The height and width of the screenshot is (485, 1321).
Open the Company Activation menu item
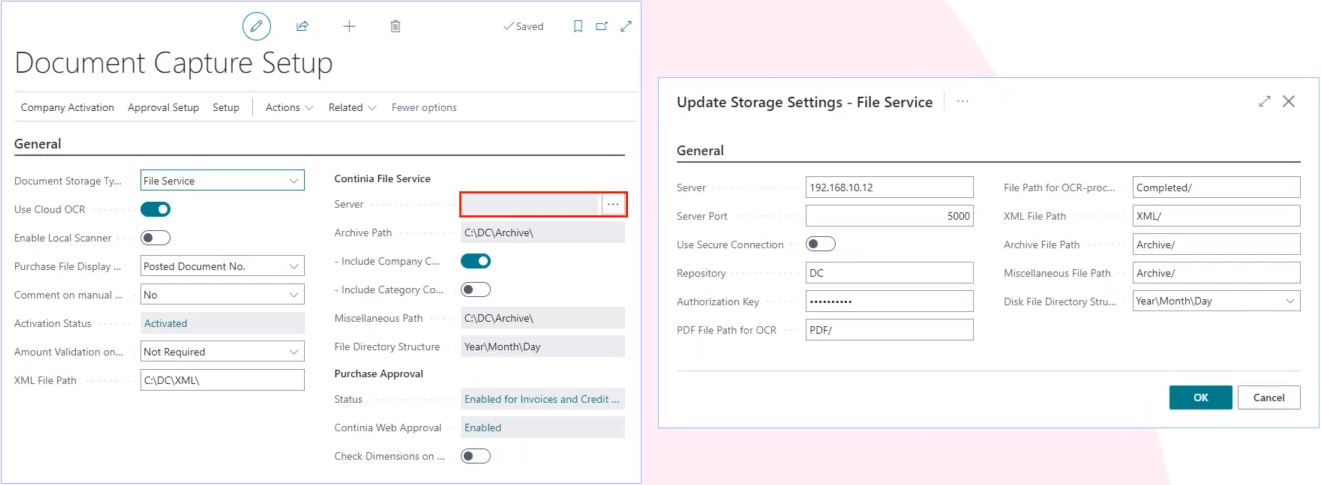pyautogui.click(x=67, y=108)
